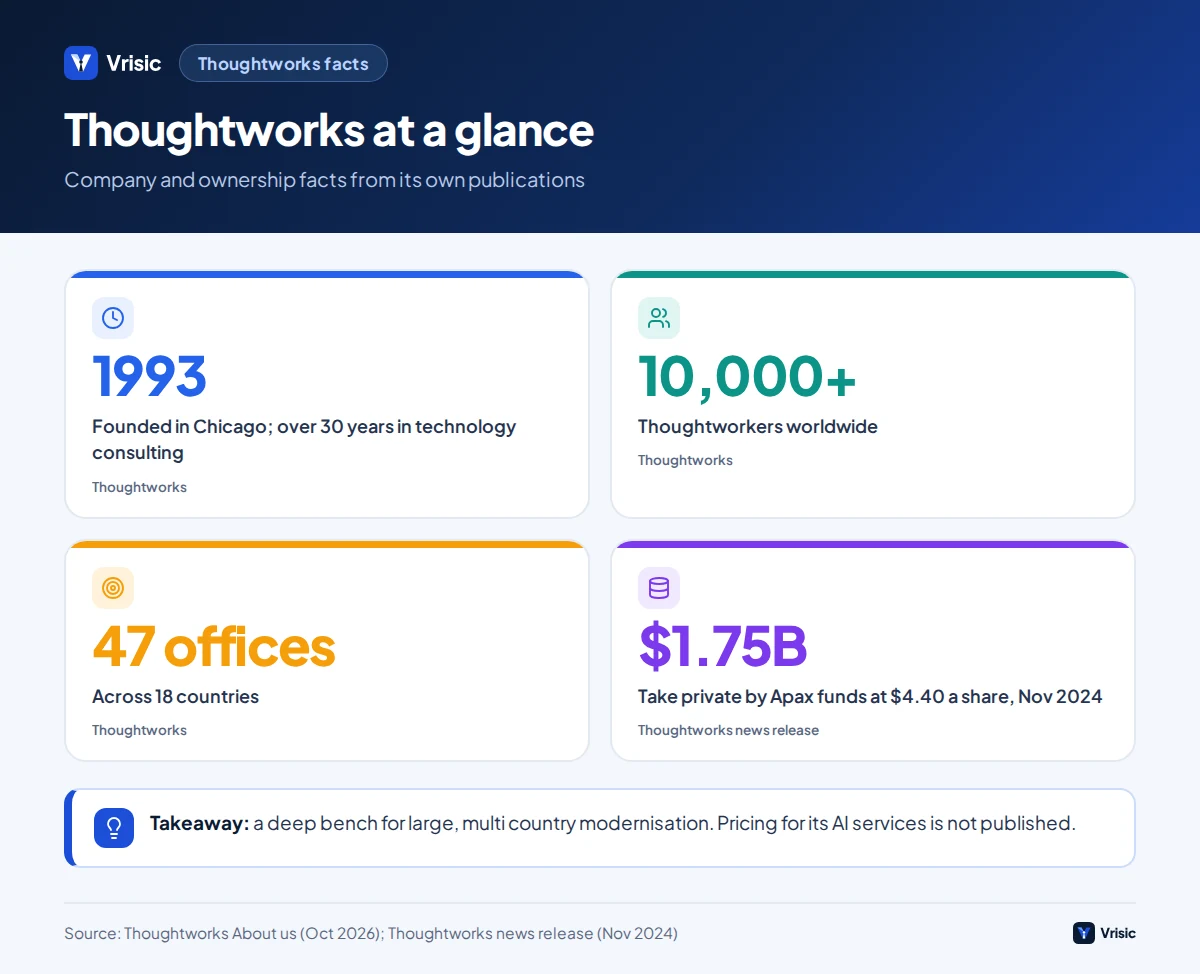Click the bold 'Takeaway:' label

[x=199, y=824]
